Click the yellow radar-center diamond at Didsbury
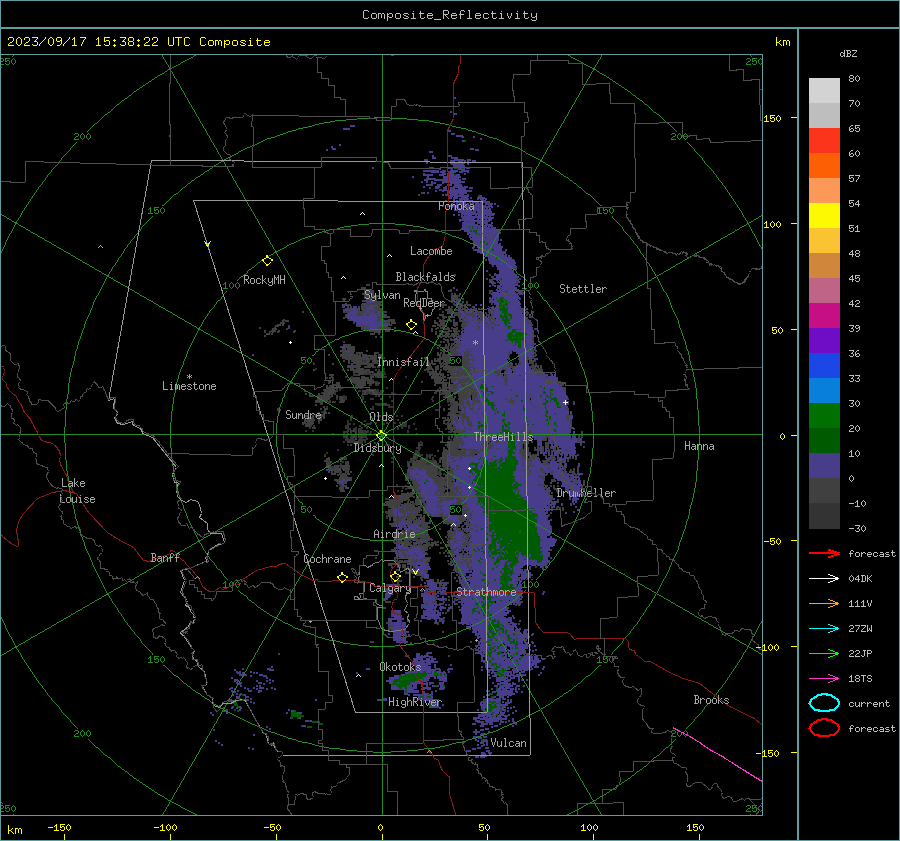Image resolution: width=900 pixels, height=841 pixels. 382,436
